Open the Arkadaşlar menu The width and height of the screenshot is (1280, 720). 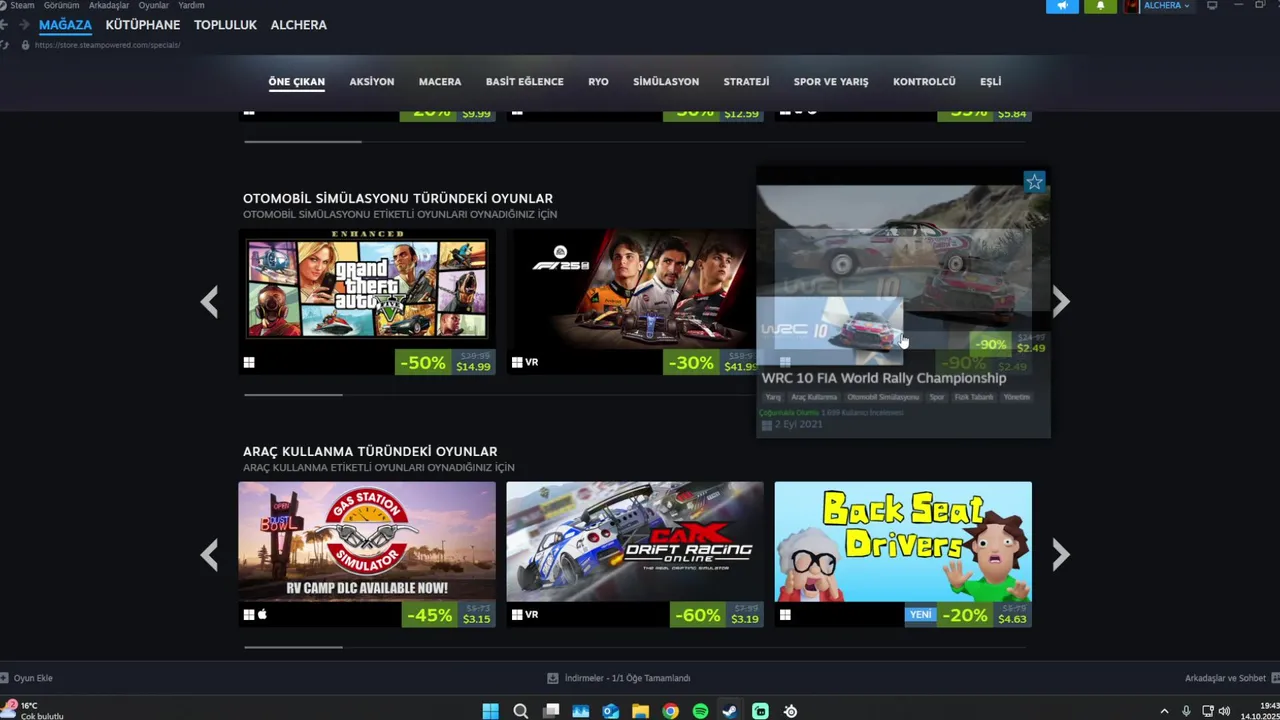pyautogui.click(x=109, y=5)
